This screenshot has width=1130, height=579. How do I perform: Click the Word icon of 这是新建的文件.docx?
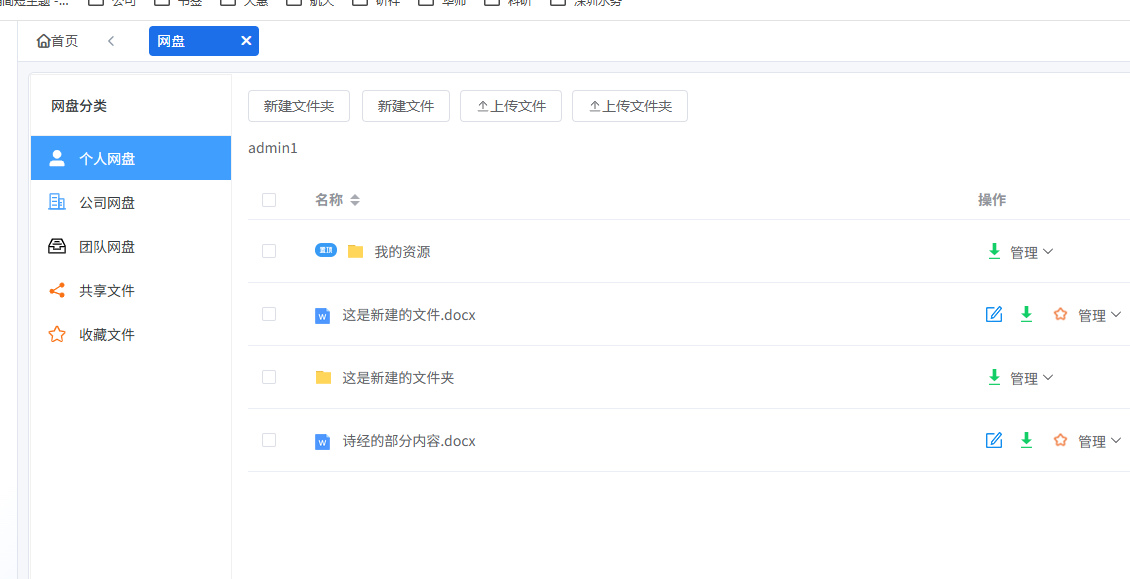pyautogui.click(x=322, y=315)
